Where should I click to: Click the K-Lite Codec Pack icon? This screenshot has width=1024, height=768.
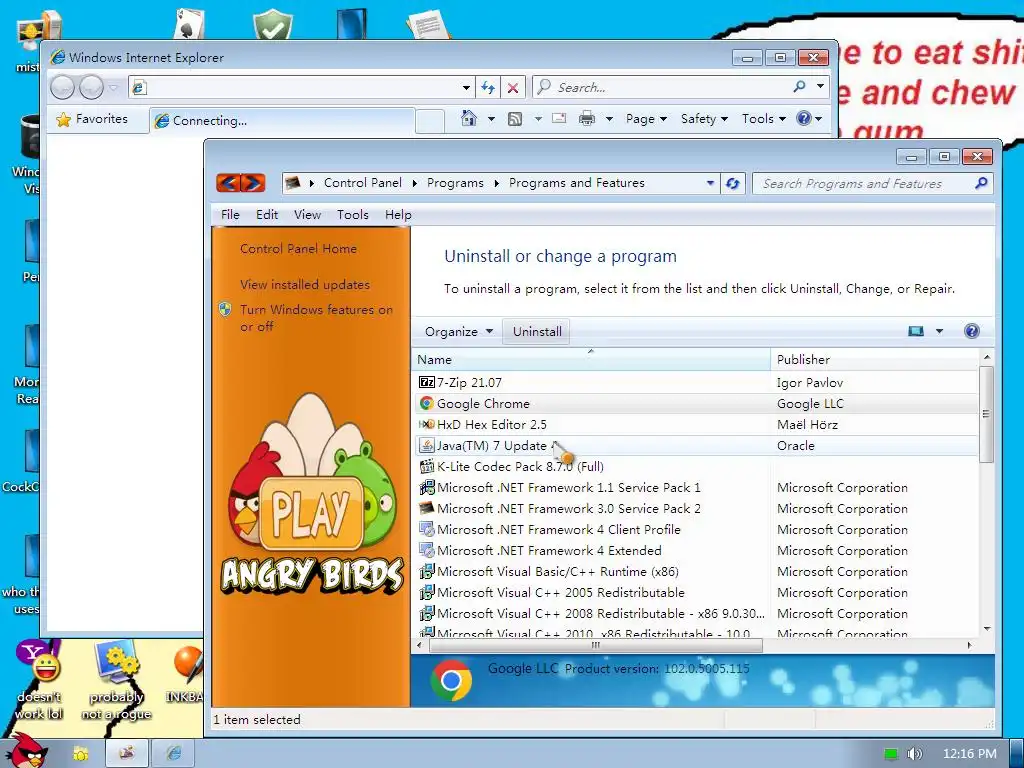click(x=426, y=466)
